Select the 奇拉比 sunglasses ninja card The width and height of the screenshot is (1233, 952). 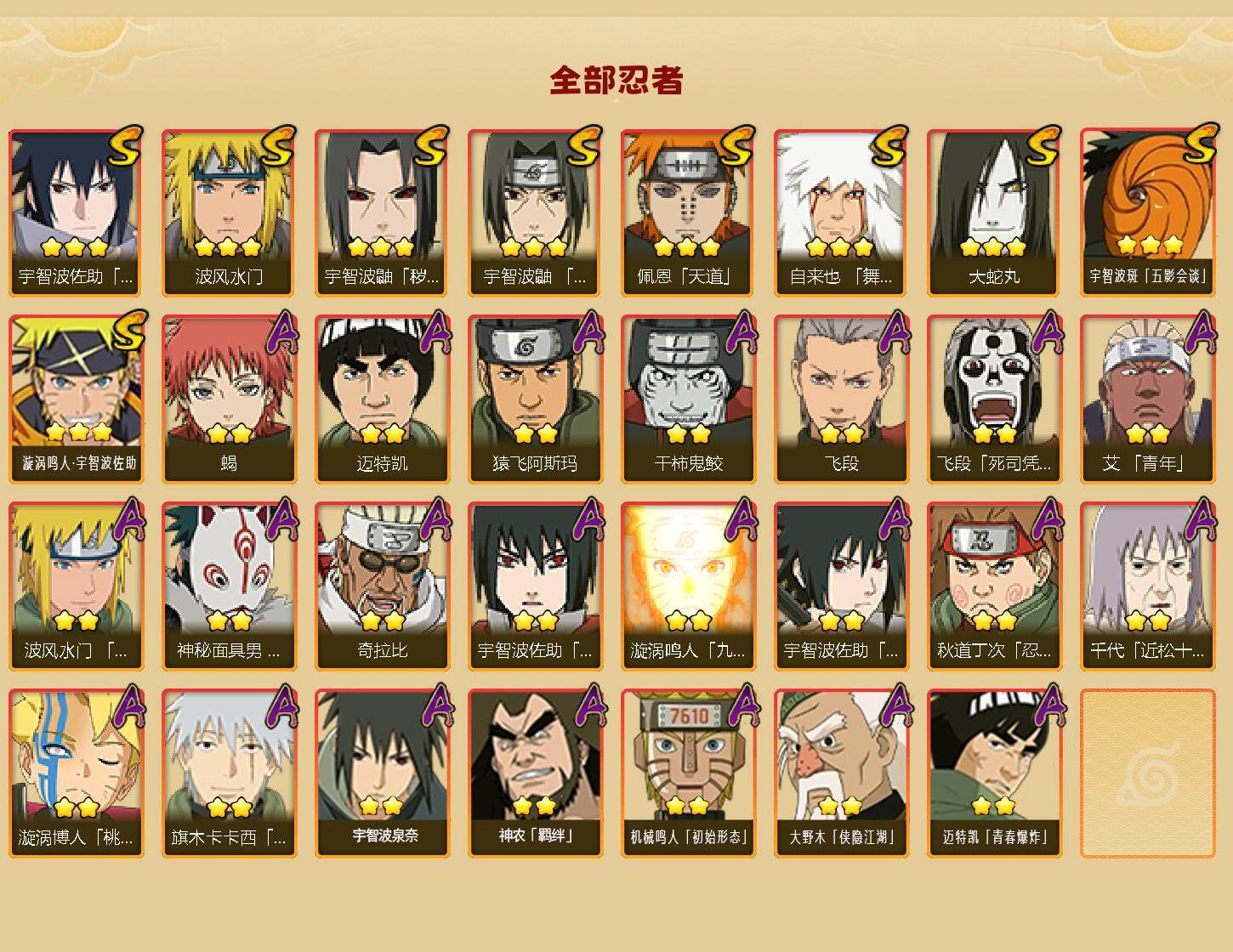(383, 586)
